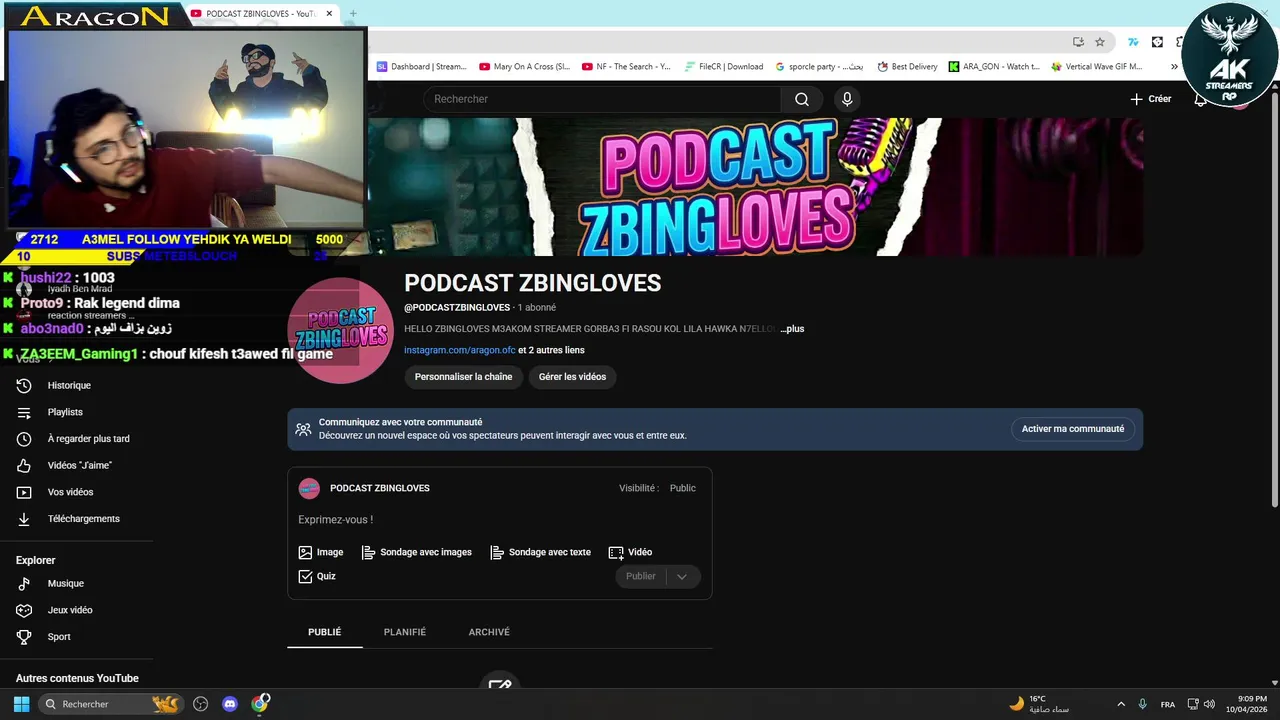Close the PODCAST ZBINGLOVES browser tab
Viewport: 1280px width, 720px height.
(x=329, y=14)
